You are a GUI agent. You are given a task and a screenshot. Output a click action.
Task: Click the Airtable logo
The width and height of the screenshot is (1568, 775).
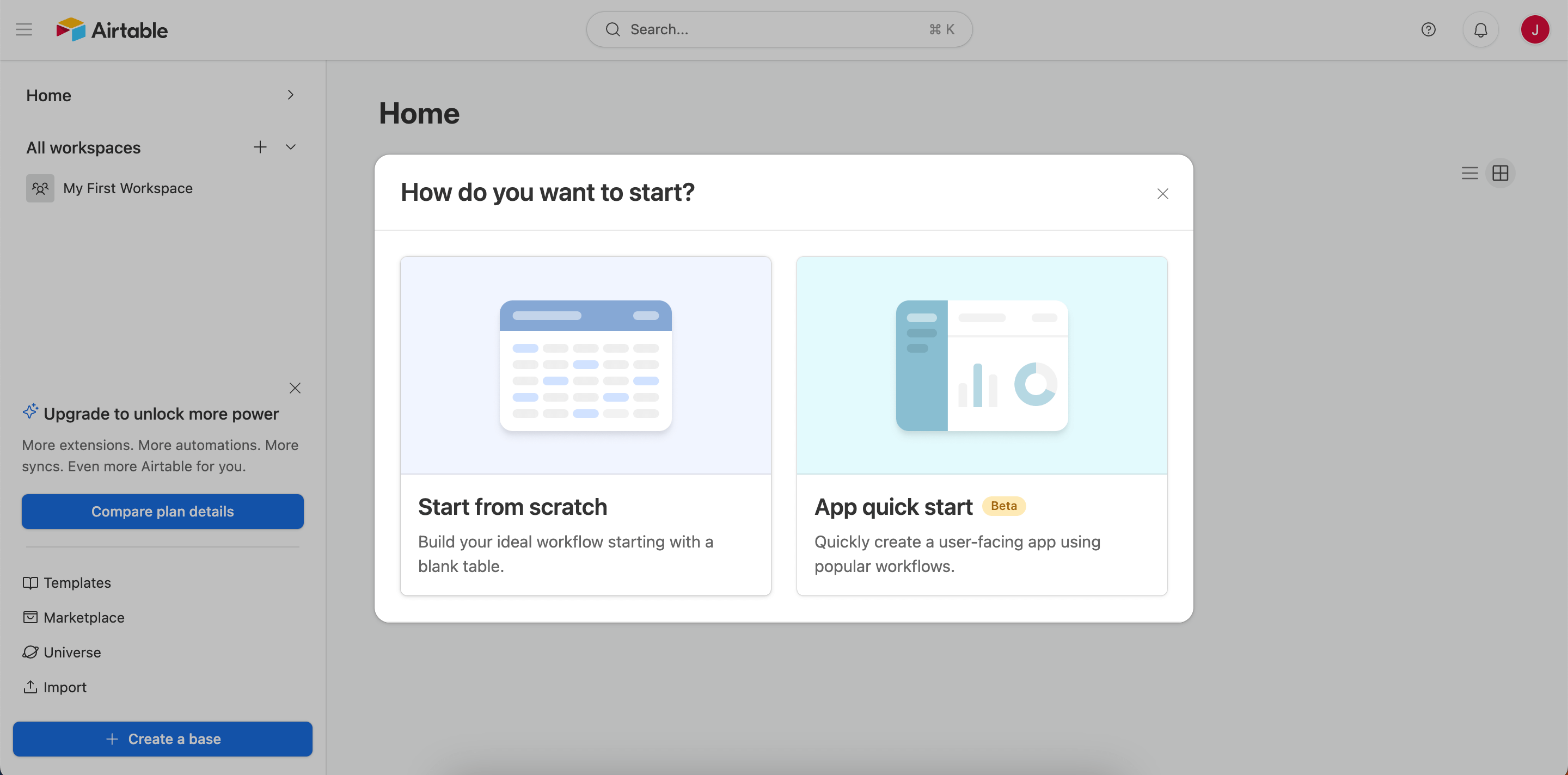pyautogui.click(x=112, y=29)
